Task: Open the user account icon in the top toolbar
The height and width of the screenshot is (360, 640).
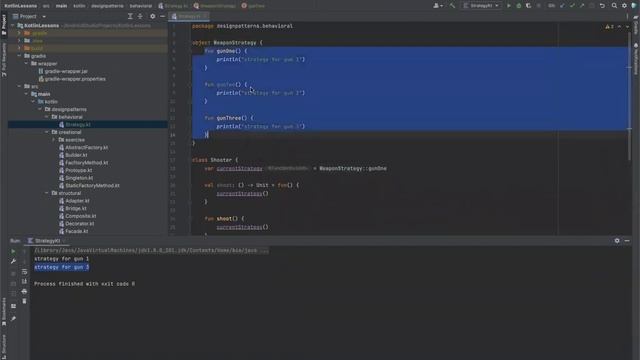Action: [x=438, y=6]
